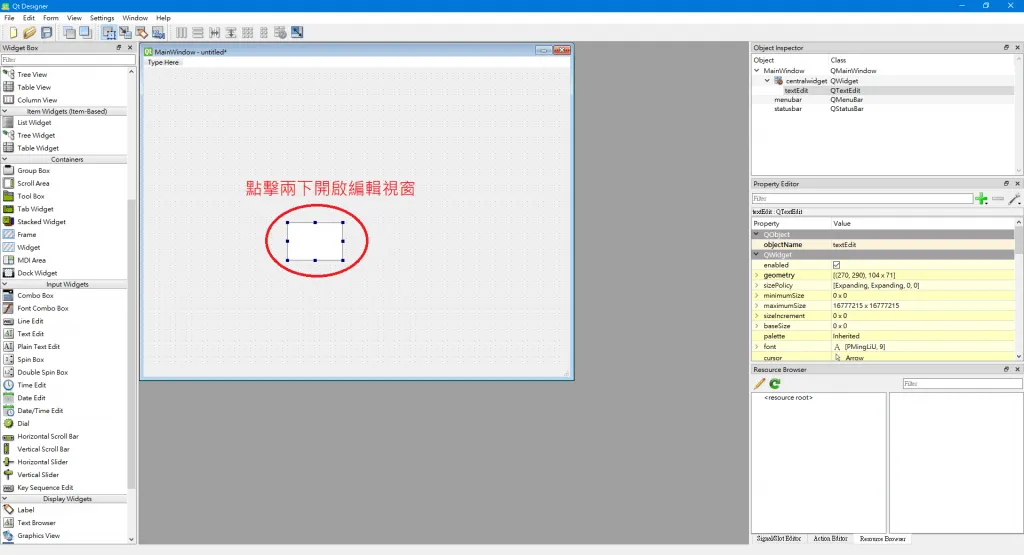Switch to the Action Editor tab
The height and width of the screenshot is (555, 1024).
(829, 539)
